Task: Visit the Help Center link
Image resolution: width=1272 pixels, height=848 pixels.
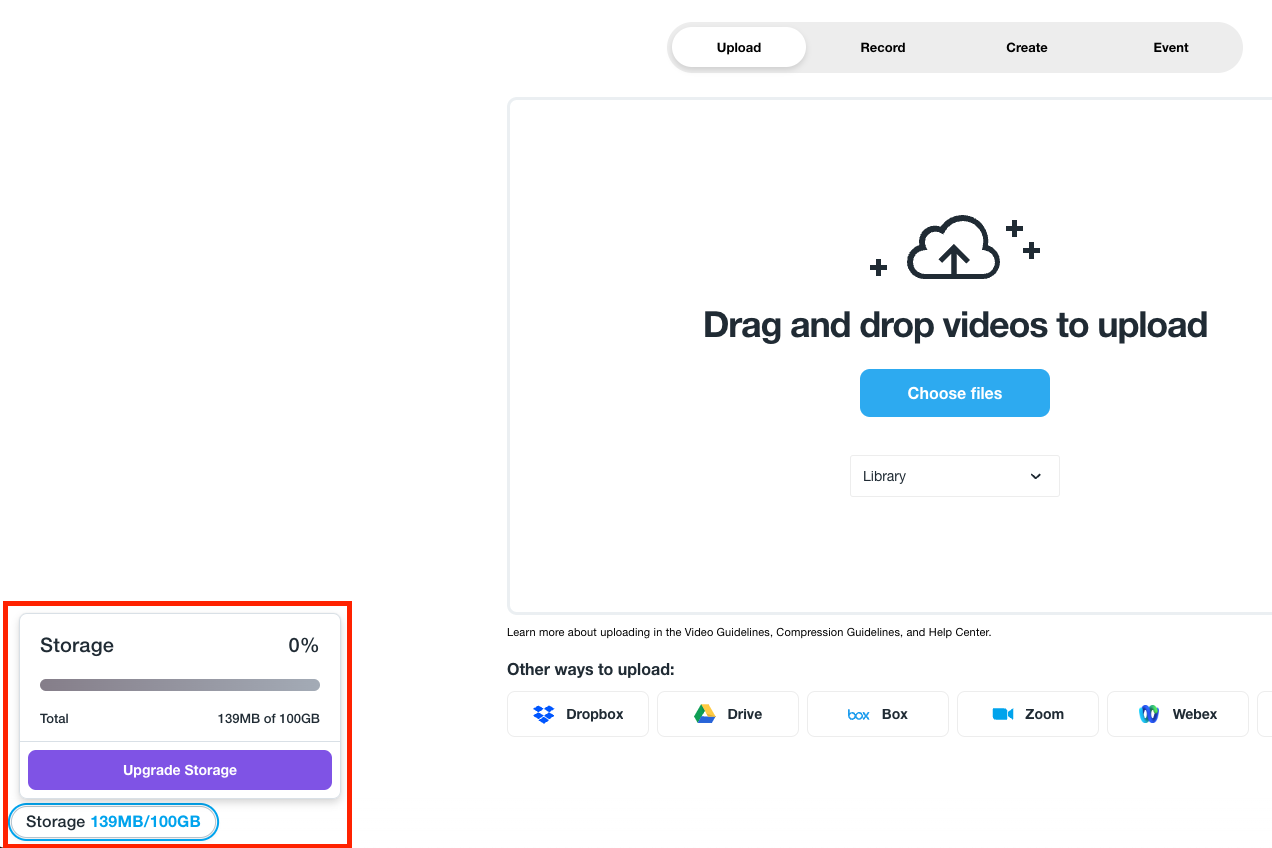Action: (x=959, y=632)
